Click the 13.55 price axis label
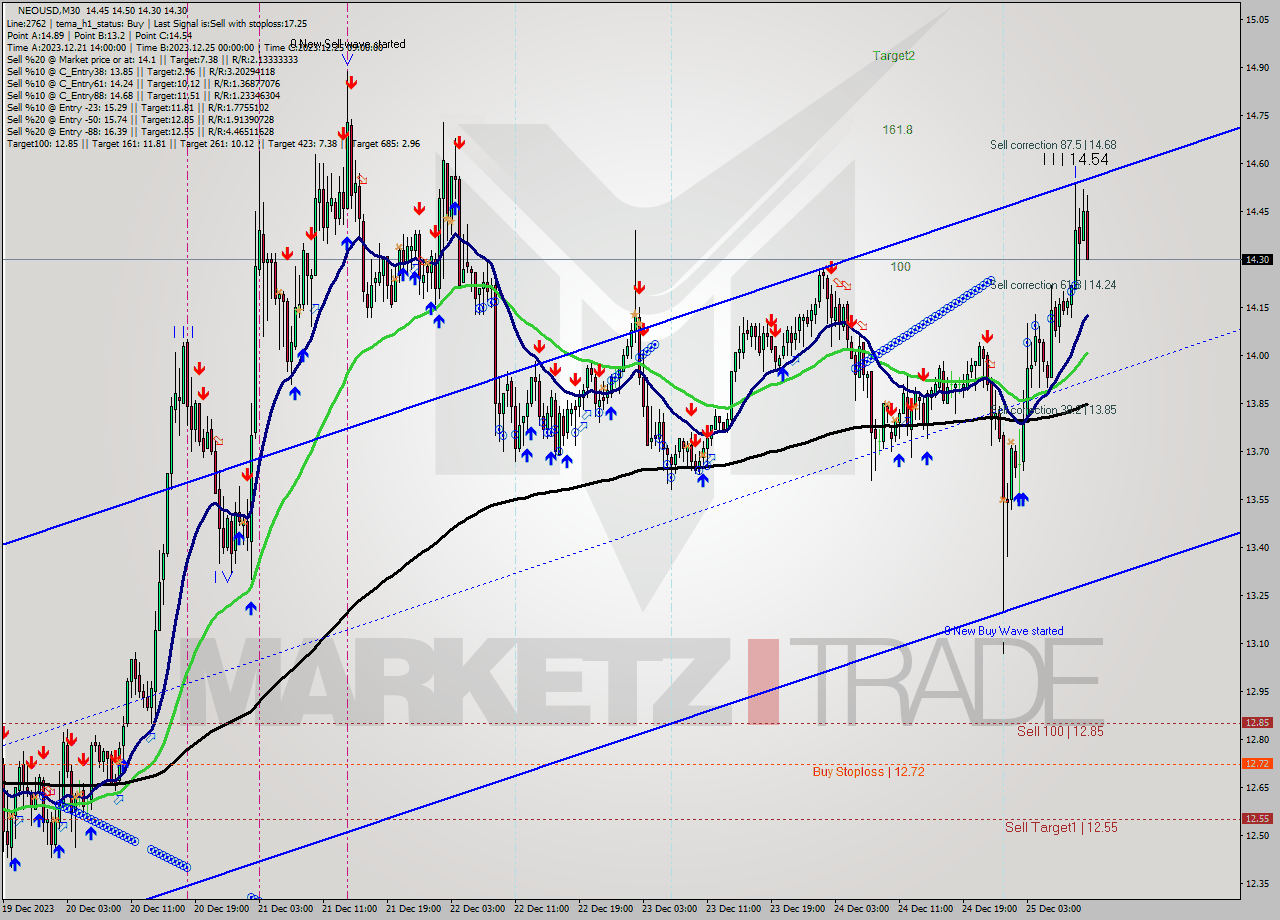1280x920 pixels. [1257, 499]
